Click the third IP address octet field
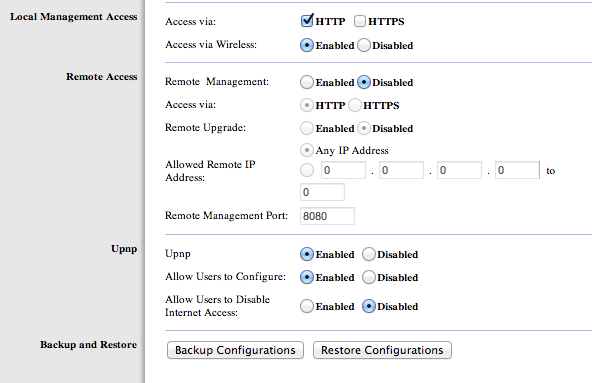The image size is (592, 383). pyautogui.click(x=459, y=170)
